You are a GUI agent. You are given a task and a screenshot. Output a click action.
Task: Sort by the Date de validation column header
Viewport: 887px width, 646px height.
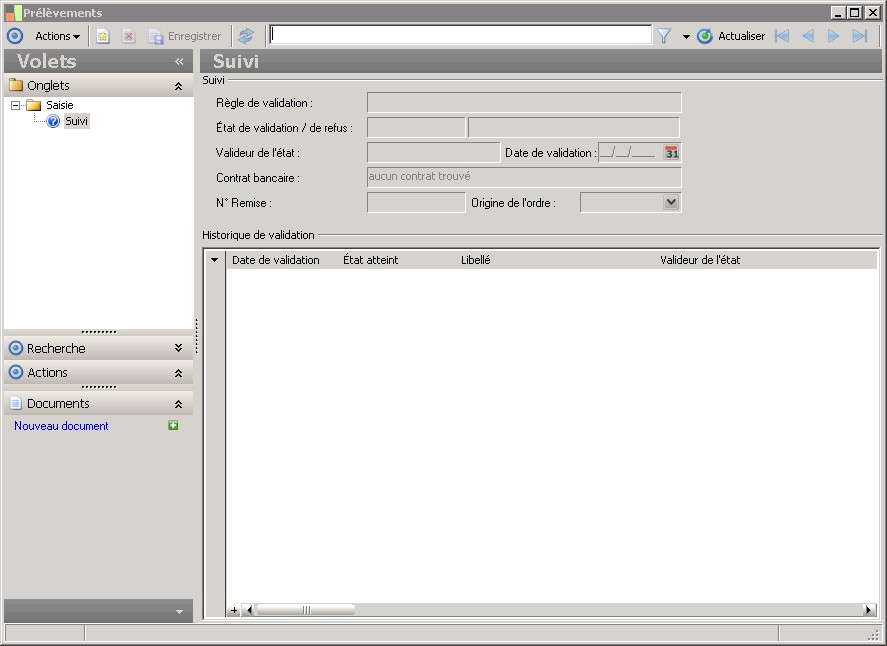[x=275, y=260]
